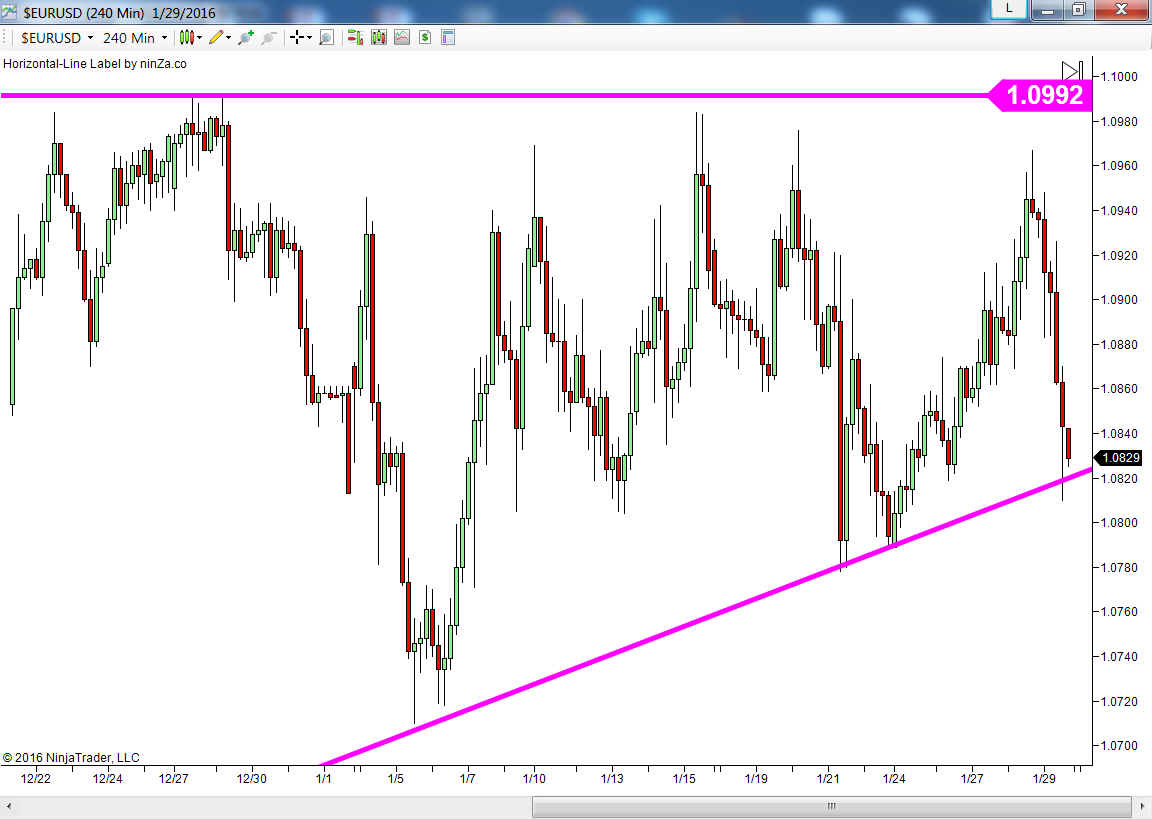1152x819 pixels.
Task: Click the window title '$EURUSD (240 Min) 1/29/2016'
Action: coord(119,12)
